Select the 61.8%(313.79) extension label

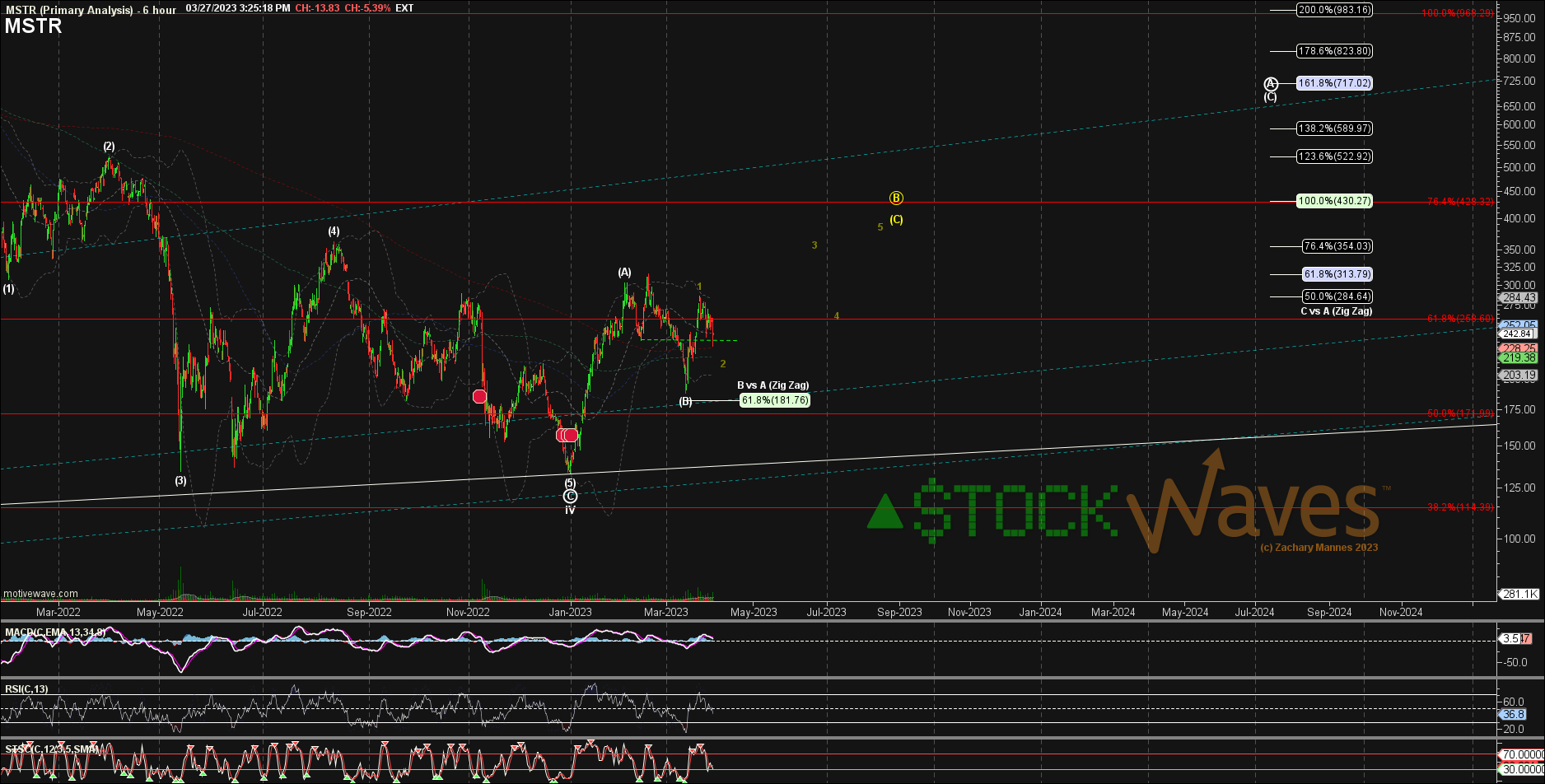pos(1337,274)
